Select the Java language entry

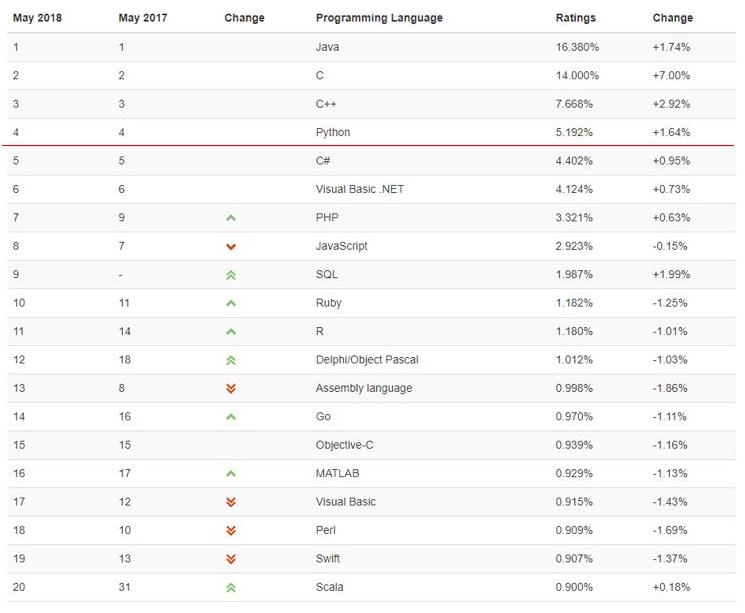click(x=326, y=47)
